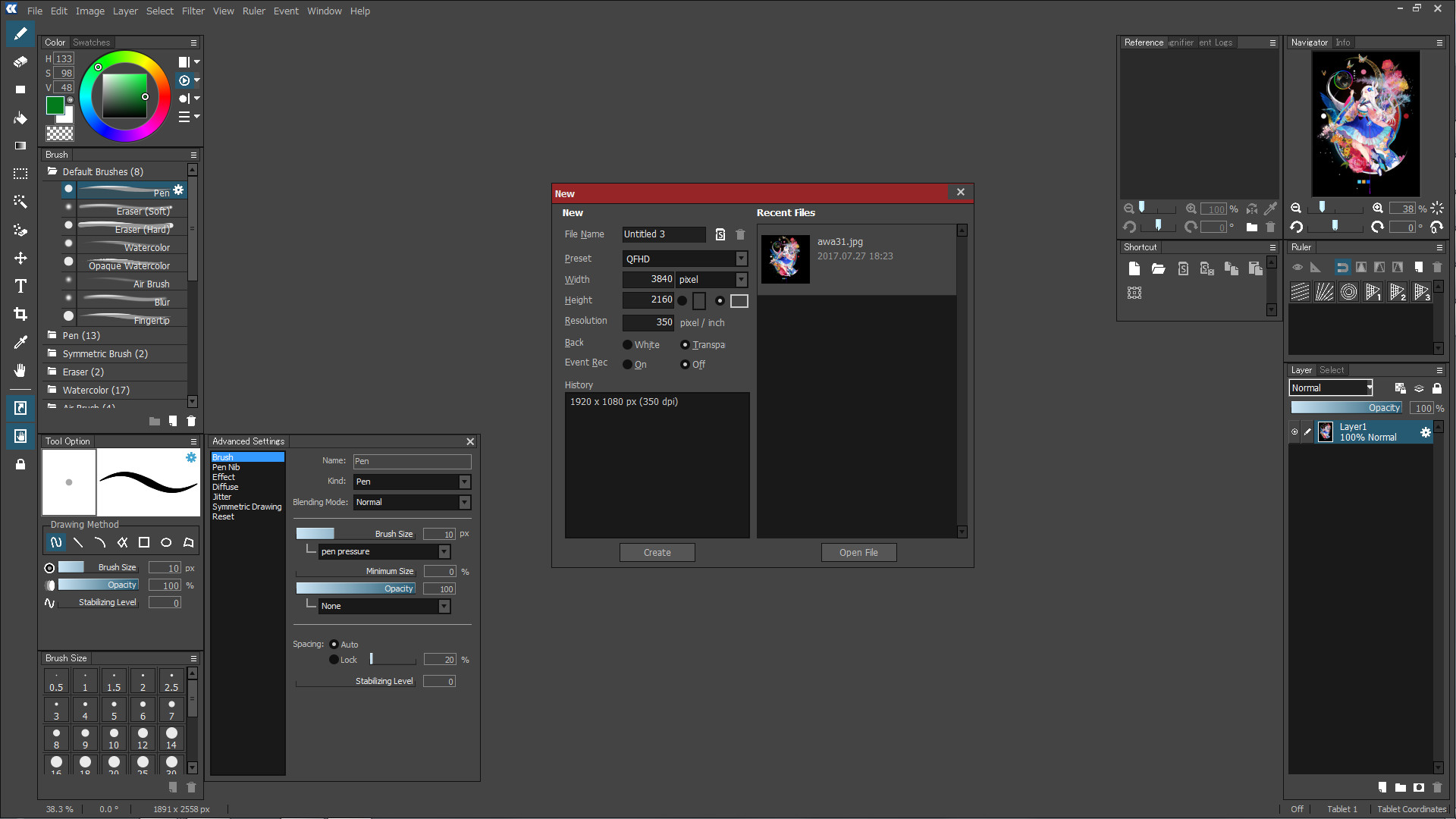Switch to the Swatches tab
Screen dimensions: 1456x819
(91, 42)
